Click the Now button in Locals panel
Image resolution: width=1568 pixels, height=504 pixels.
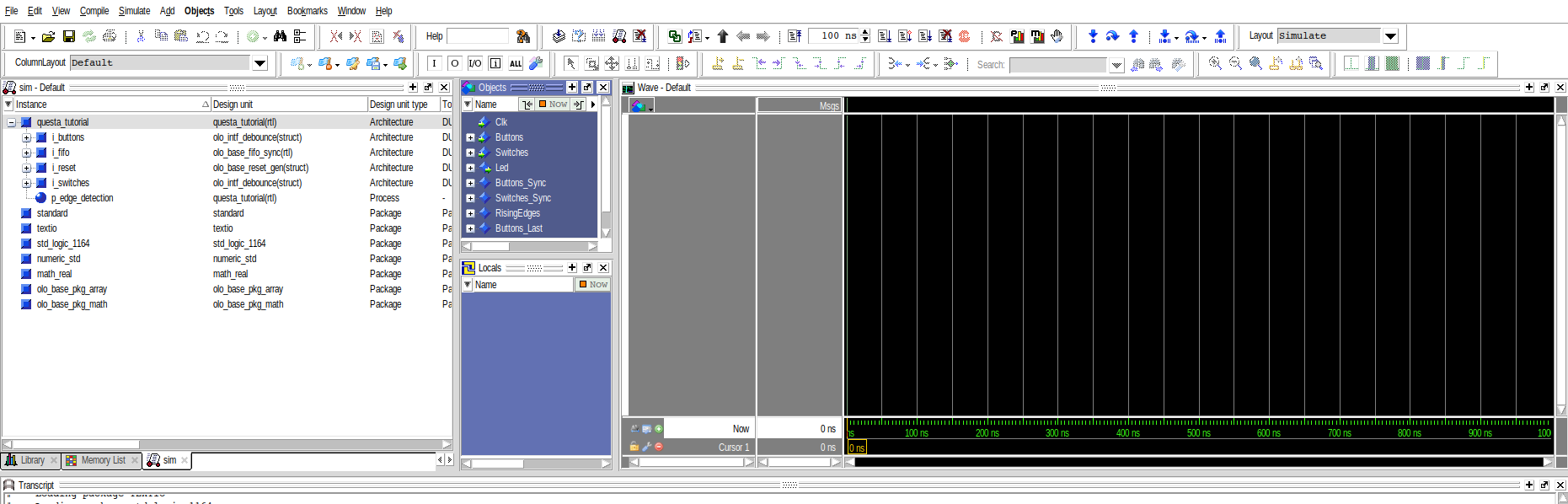[x=593, y=285]
